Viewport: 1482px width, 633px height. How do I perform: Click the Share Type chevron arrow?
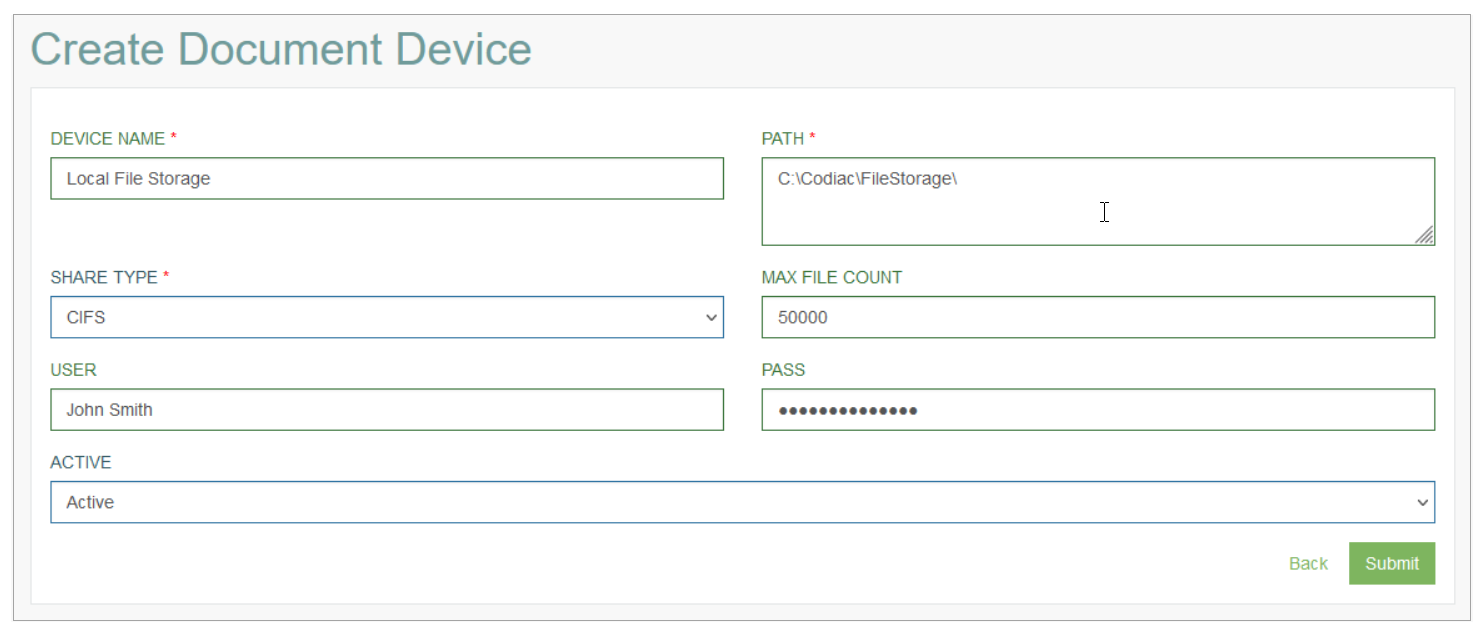[711, 318]
